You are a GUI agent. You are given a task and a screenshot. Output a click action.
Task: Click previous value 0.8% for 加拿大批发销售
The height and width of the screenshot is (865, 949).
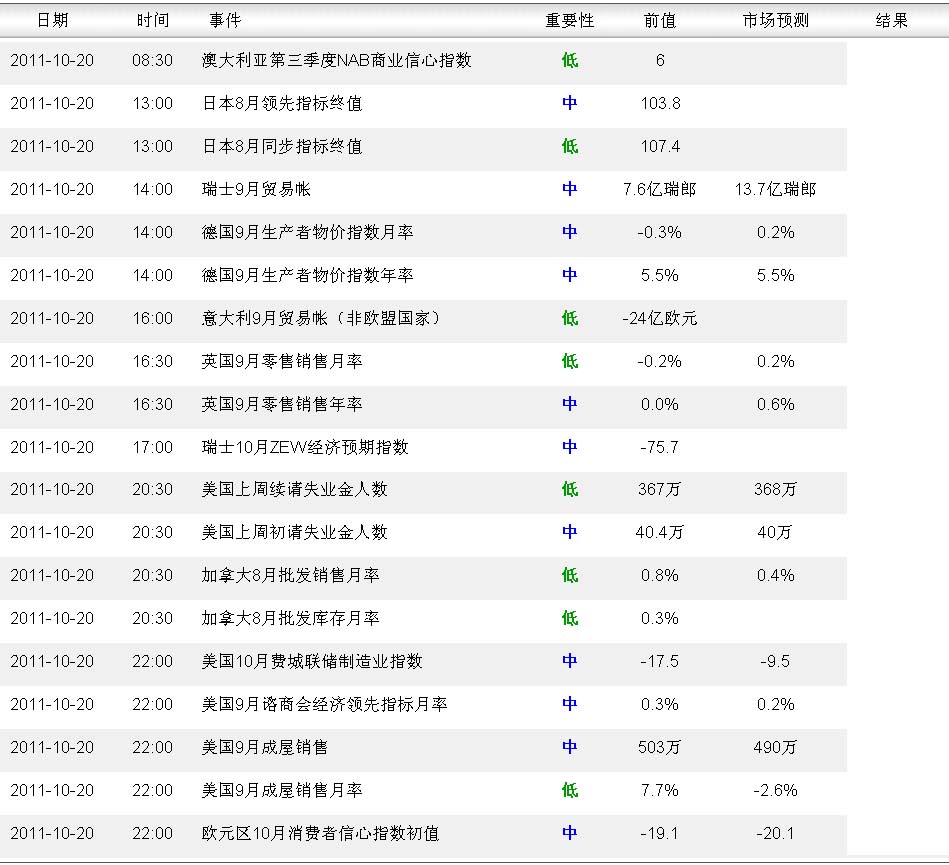[x=660, y=575]
